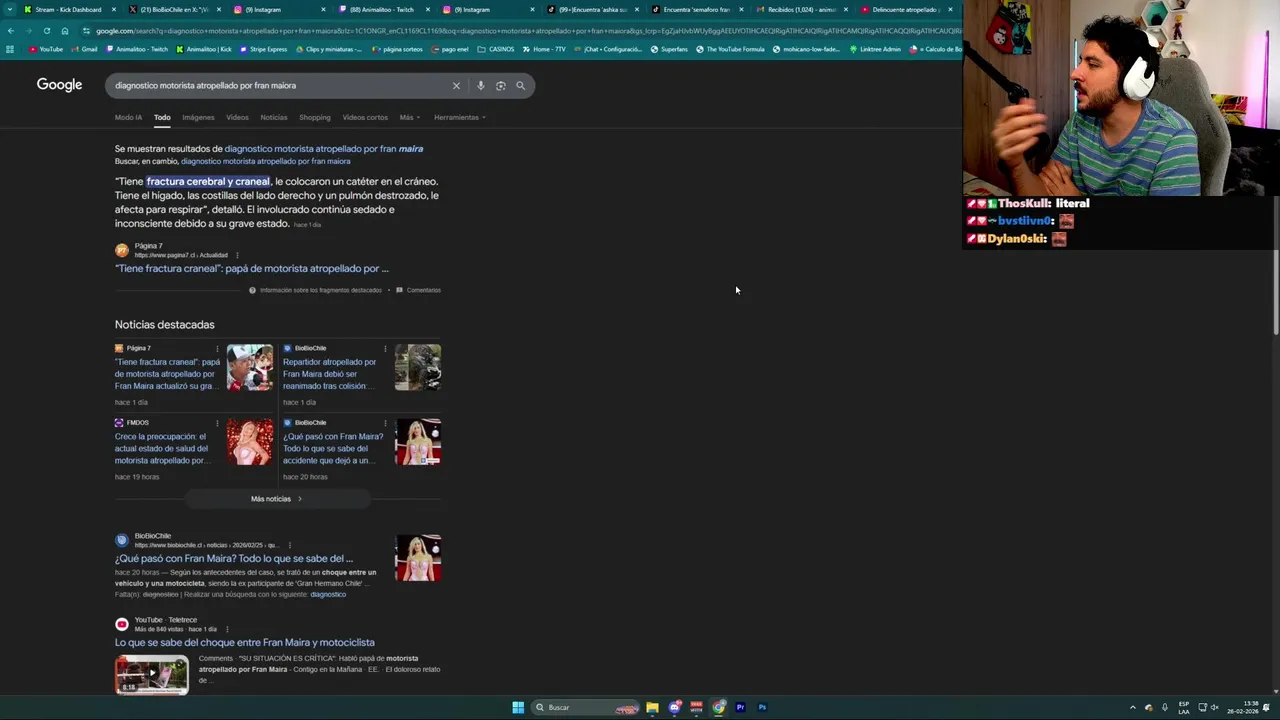Click the Windows taskbar 'Buscar' search box
This screenshot has height=720, width=1280.
coord(587,707)
